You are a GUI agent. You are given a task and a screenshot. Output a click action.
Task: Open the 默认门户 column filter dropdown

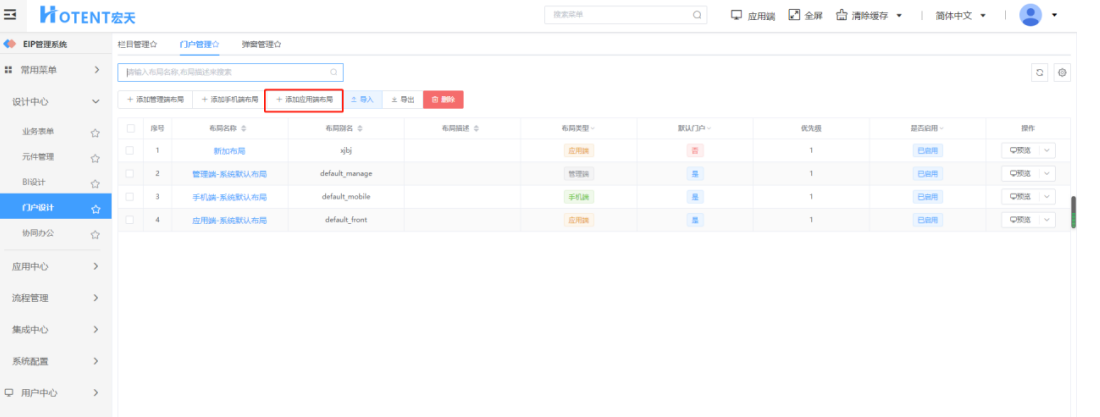point(709,128)
